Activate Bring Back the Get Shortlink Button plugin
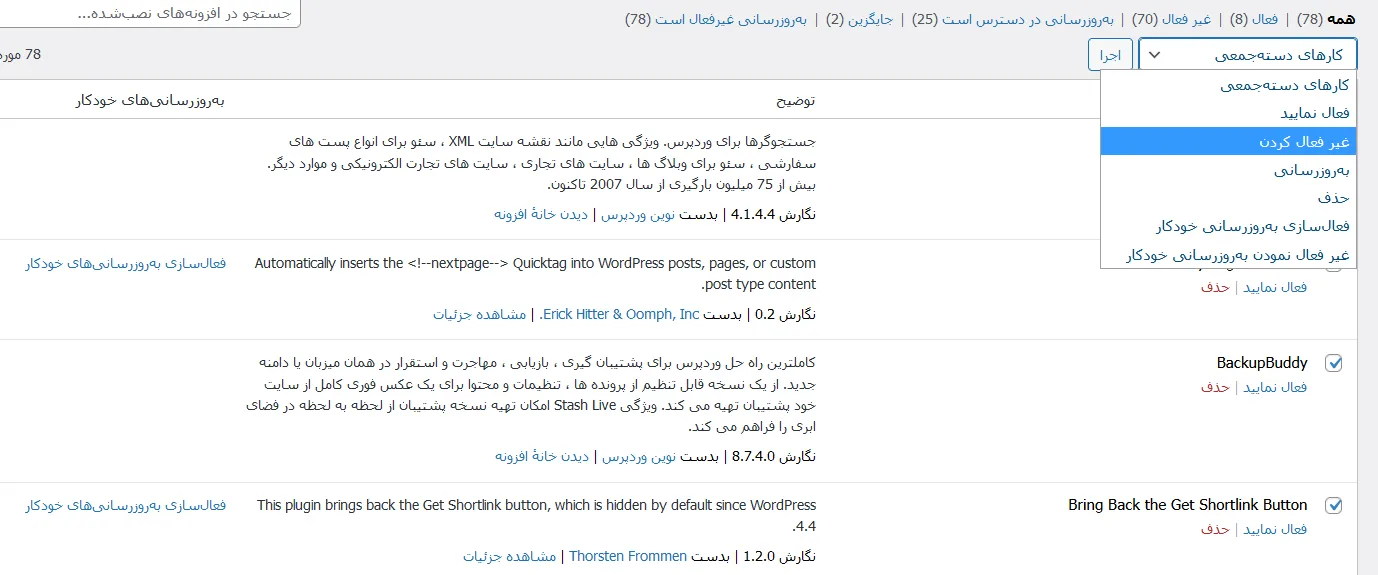Image resolution: width=1378 pixels, height=575 pixels. (1274, 529)
